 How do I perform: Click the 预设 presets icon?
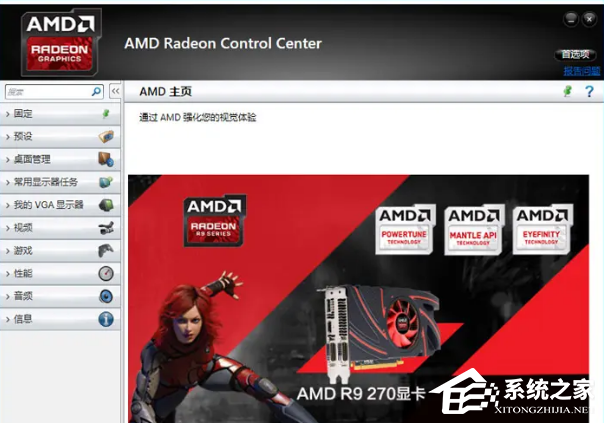[106, 136]
